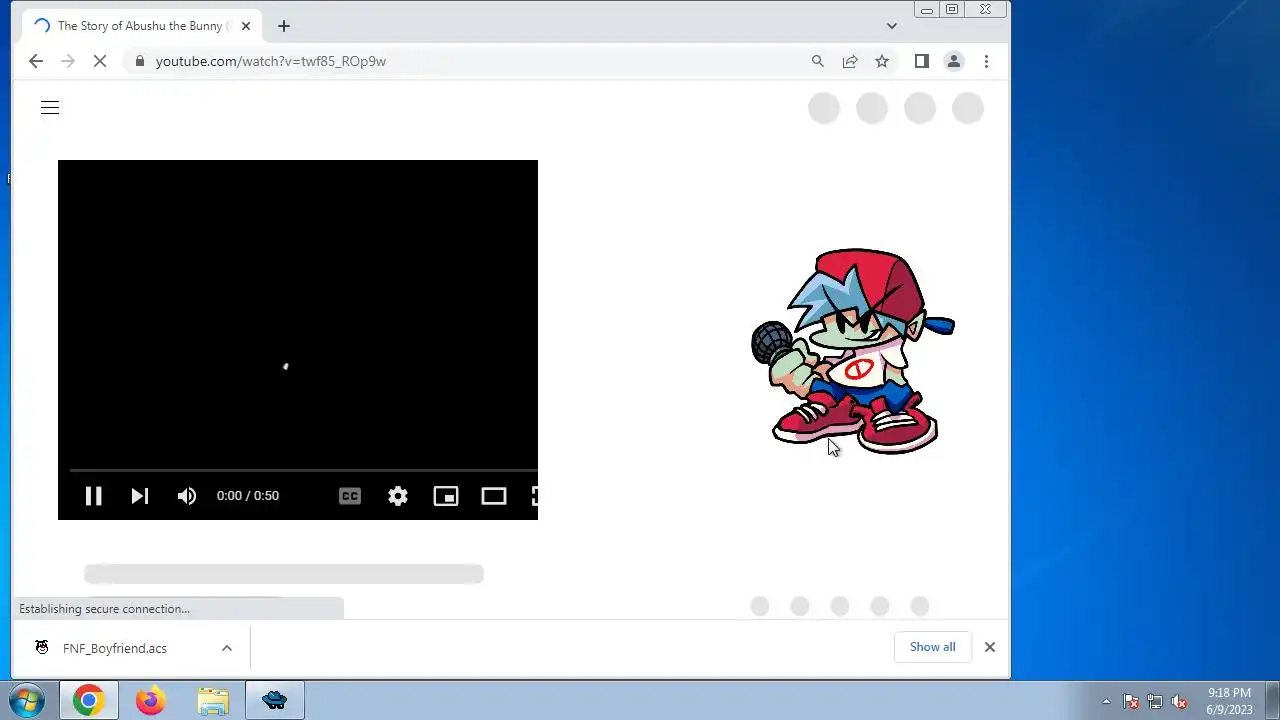Select The Story of Abushu tab
Screen dimensions: 1280x720
click(x=142, y=26)
